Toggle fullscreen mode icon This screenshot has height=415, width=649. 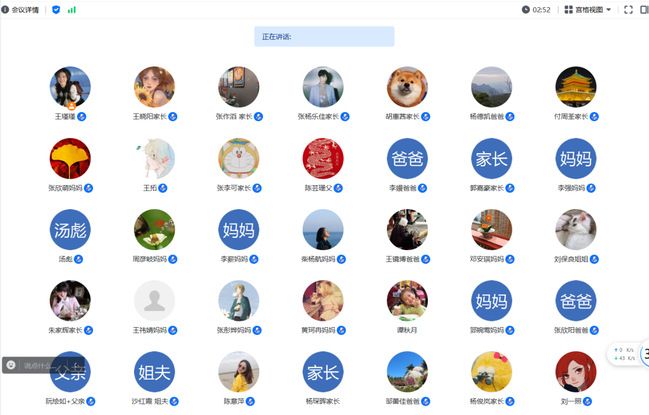point(628,10)
